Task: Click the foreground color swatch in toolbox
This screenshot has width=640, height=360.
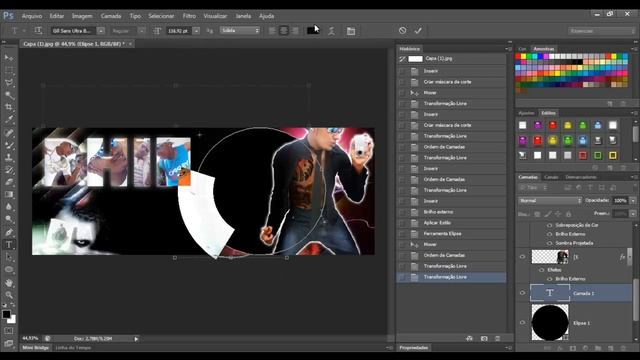Action: pyautogui.click(x=6, y=314)
